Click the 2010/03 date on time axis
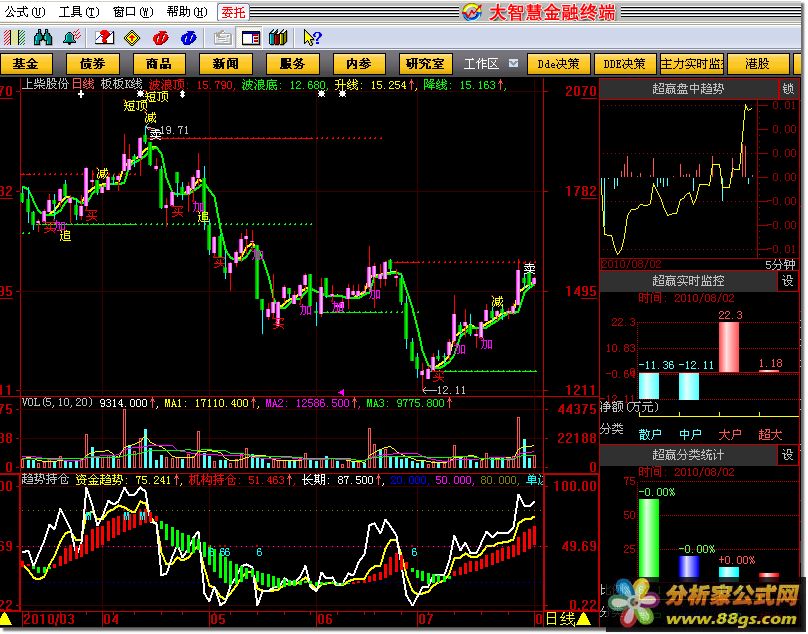The image size is (808, 634). [x=48, y=619]
